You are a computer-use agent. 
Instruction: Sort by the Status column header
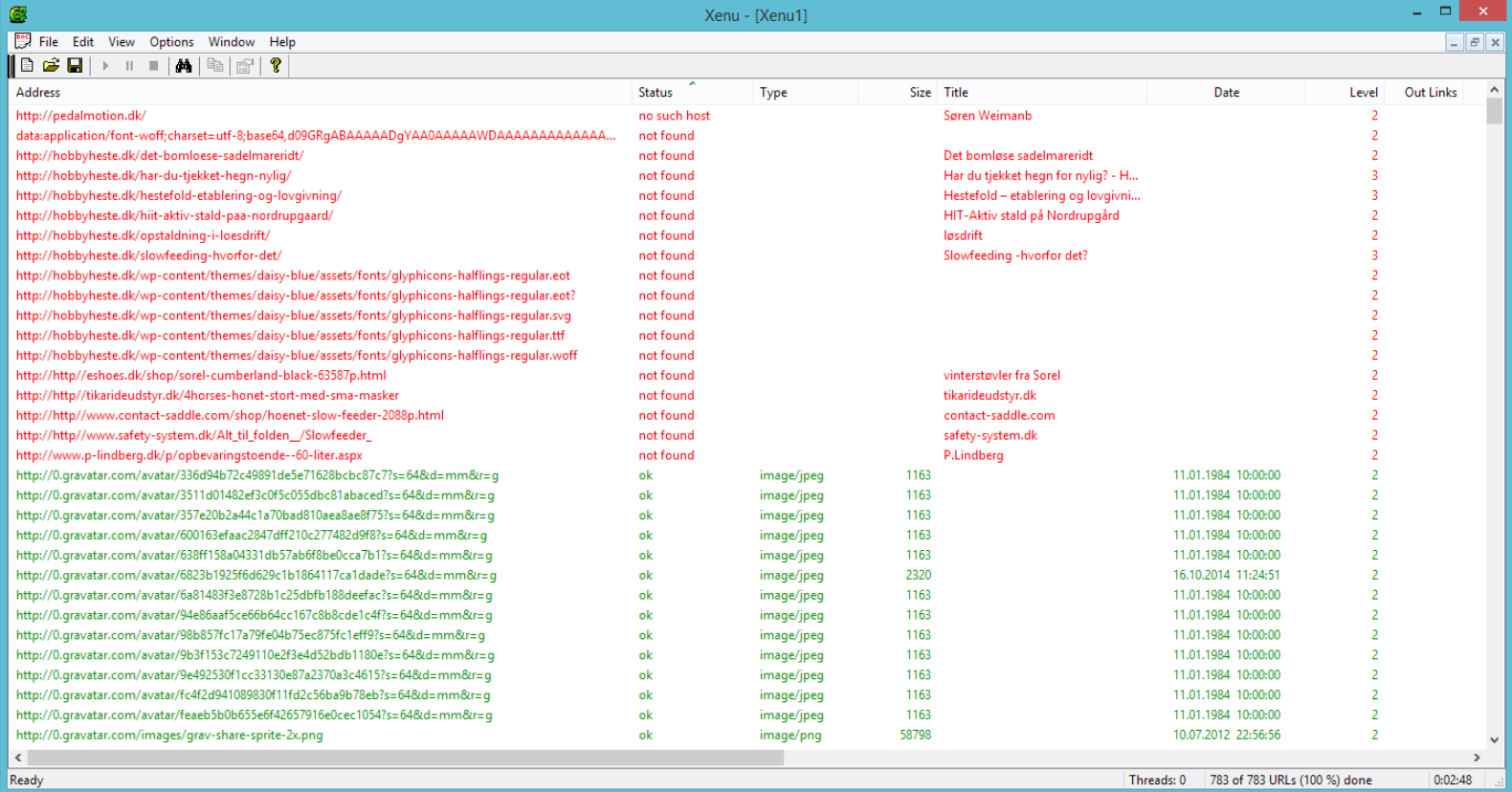click(x=693, y=93)
